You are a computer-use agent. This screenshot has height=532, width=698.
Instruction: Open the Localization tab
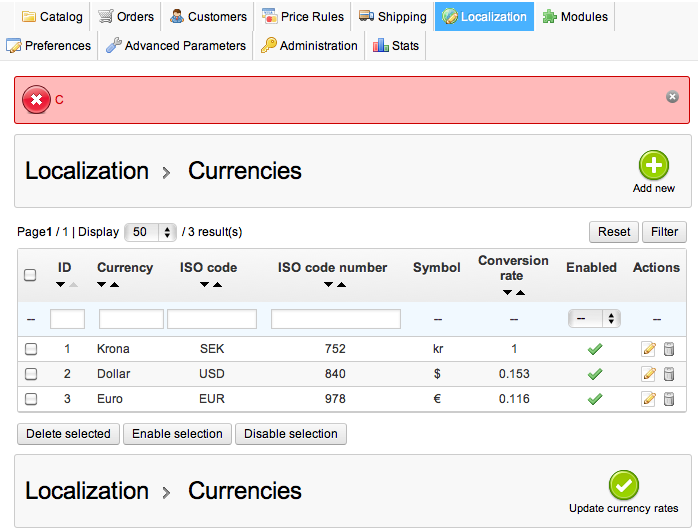[x=484, y=16]
